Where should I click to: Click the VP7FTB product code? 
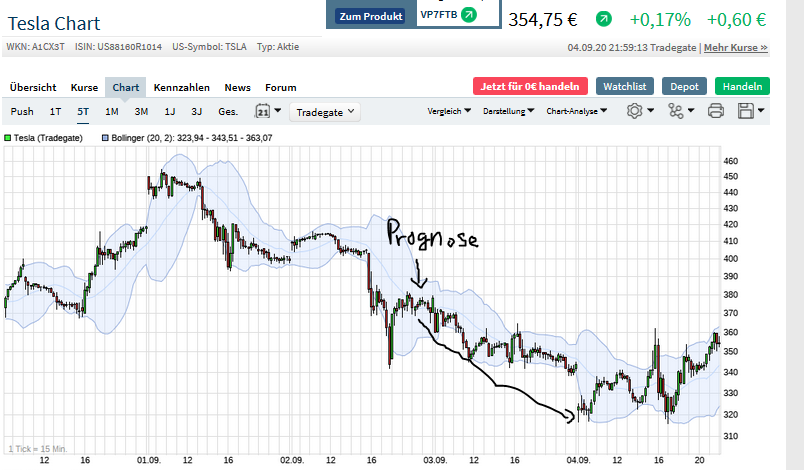438,14
